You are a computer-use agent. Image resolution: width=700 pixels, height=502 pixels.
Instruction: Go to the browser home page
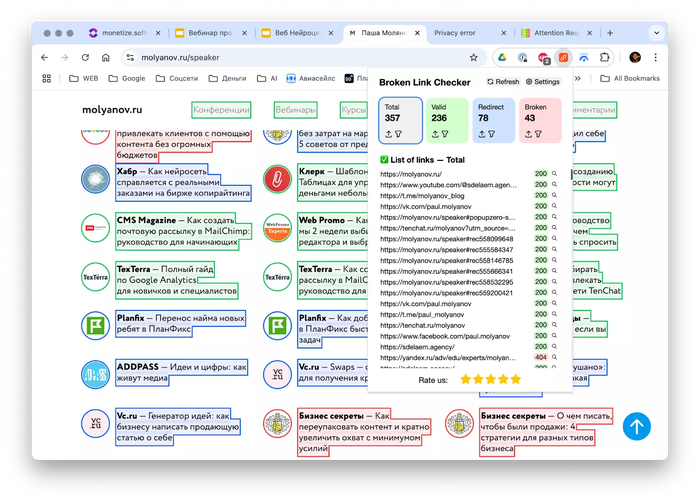coord(106,57)
